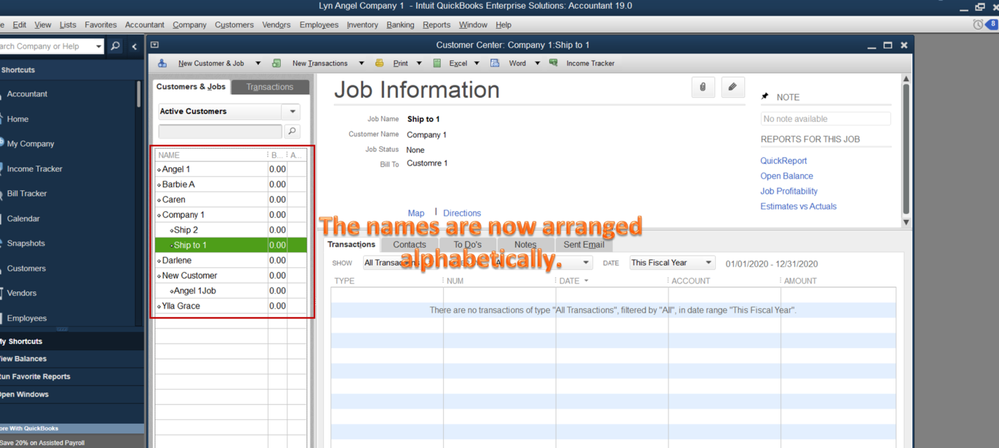
Task: Click the New Transactions icon
Action: coord(277,63)
